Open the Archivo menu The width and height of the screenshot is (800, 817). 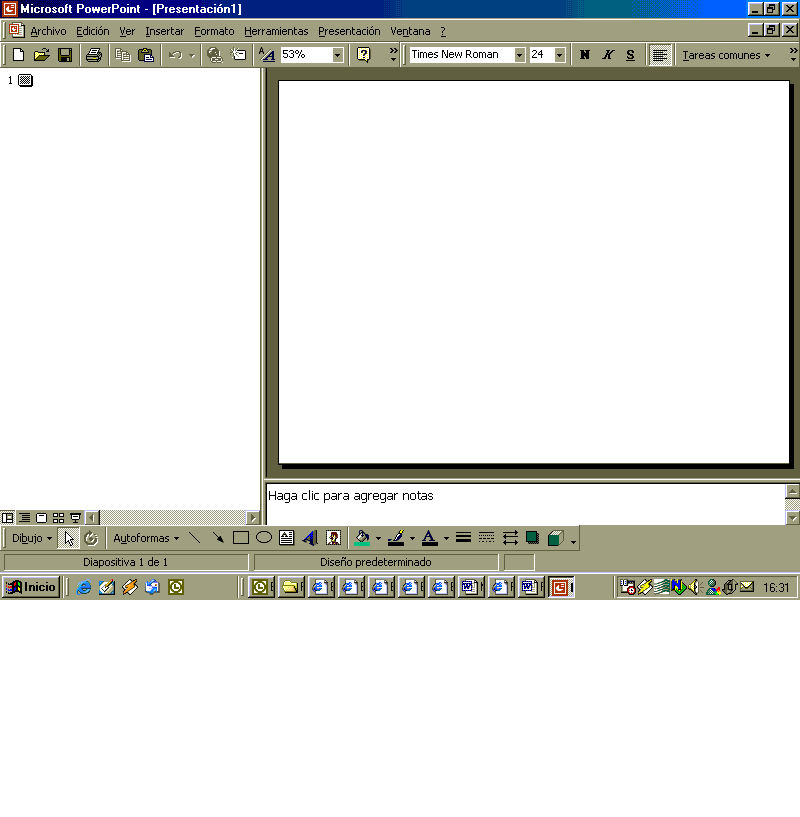click(48, 31)
